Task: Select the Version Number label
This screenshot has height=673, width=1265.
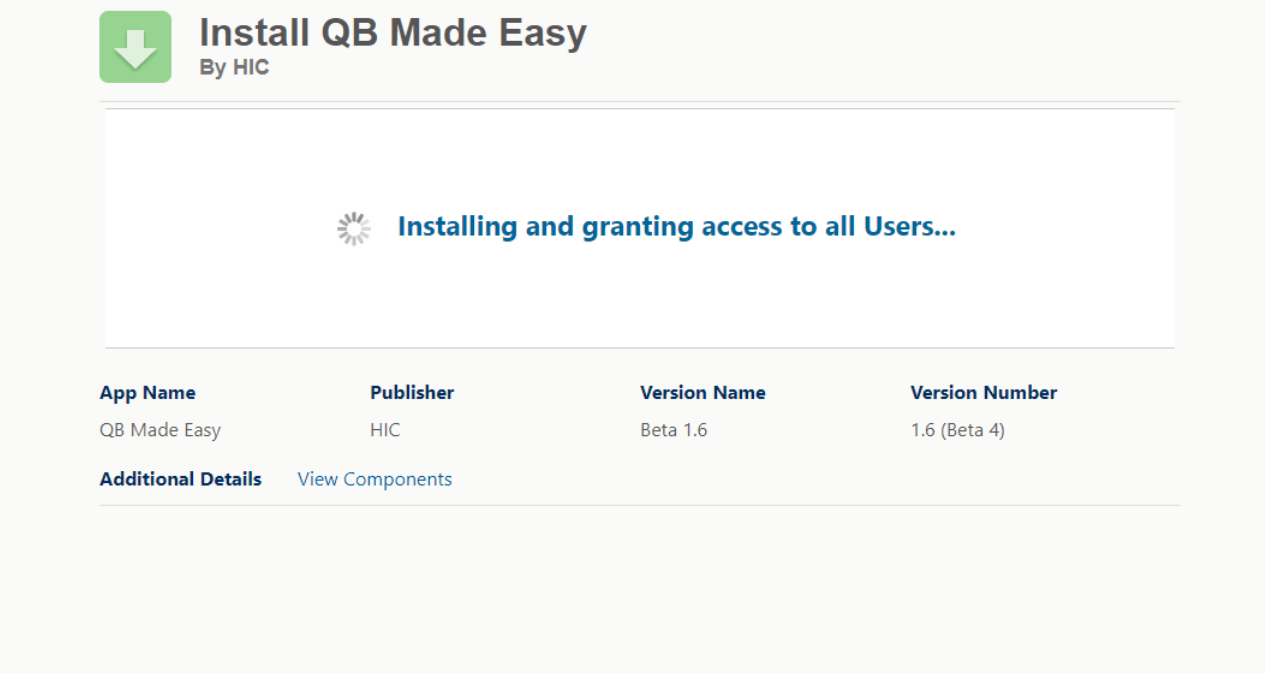Action: coord(983,393)
